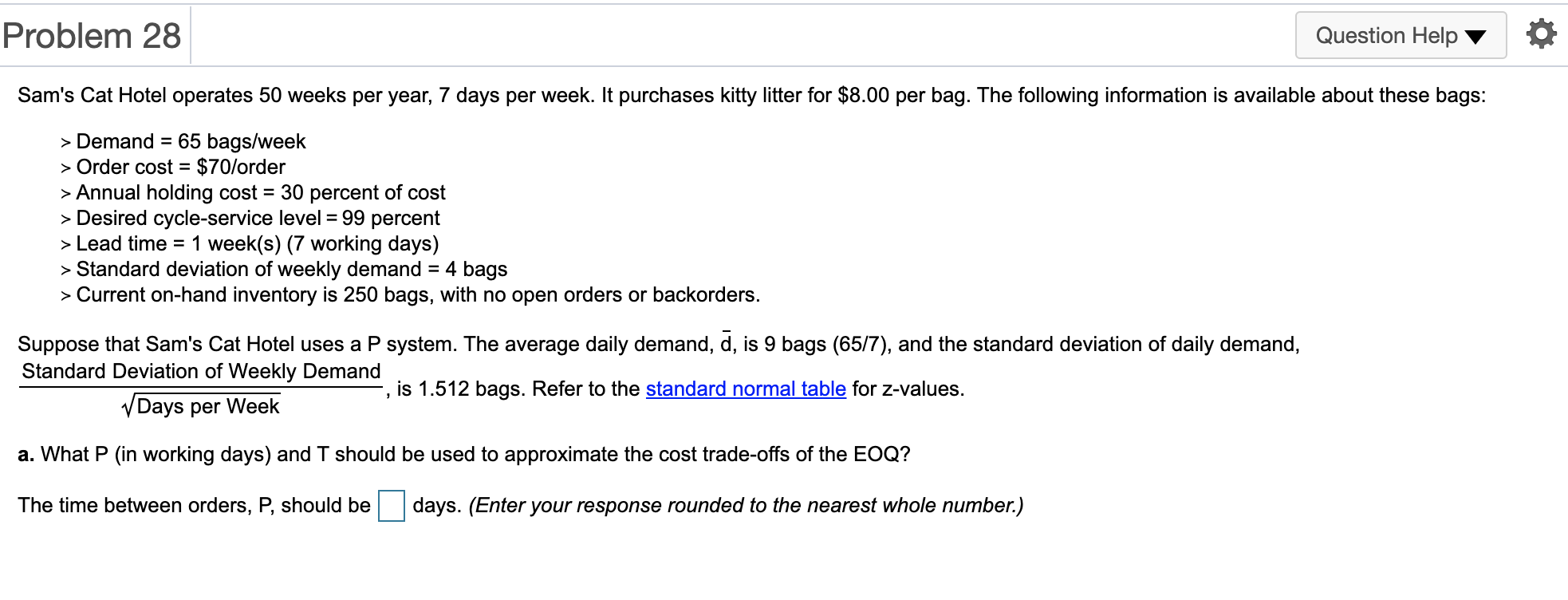Click the P days answer input box
1568x600 pixels.
coord(391,506)
